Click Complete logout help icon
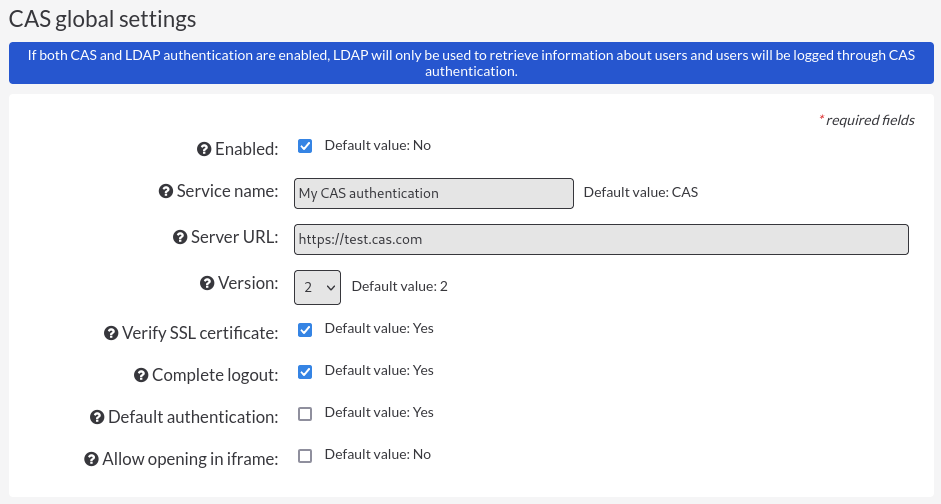Image resolution: width=941 pixels, height=504 pixels. pos(141,376)
